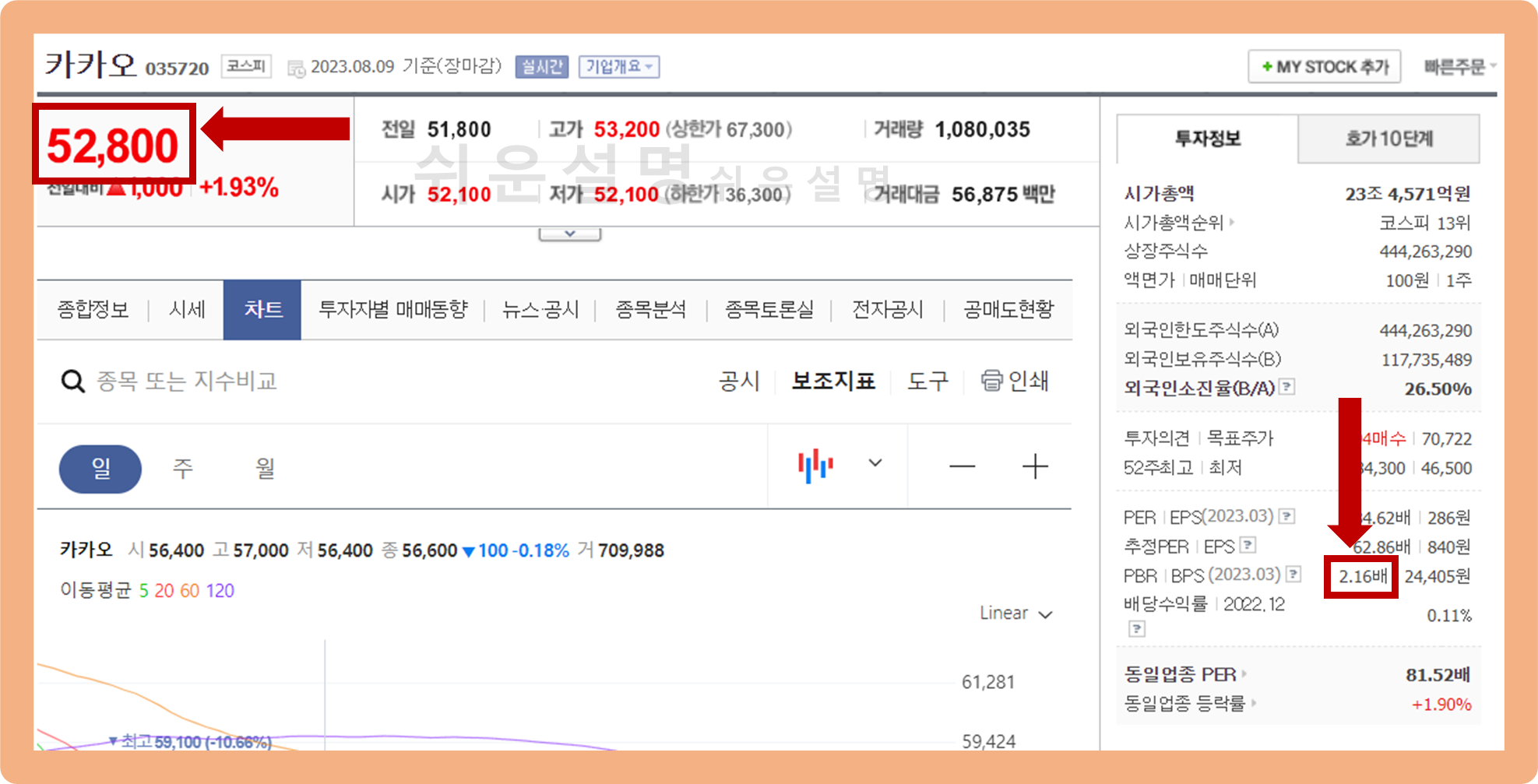Open the 기업개요 dropdown
The width and height of the screenshot is (1538, 784).
point(619,67)
